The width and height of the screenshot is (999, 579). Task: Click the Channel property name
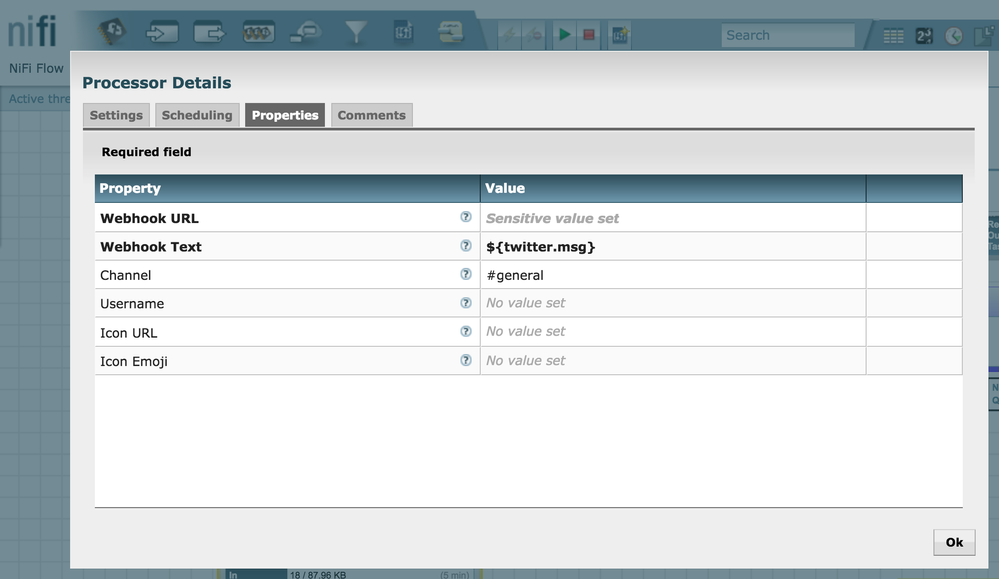126,275
